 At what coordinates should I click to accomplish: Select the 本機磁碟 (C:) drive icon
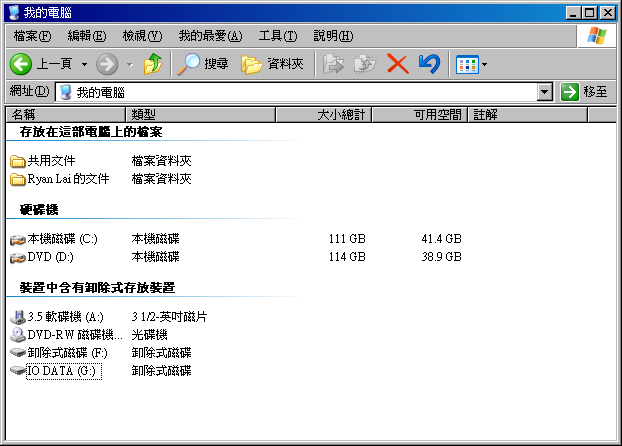17,240
